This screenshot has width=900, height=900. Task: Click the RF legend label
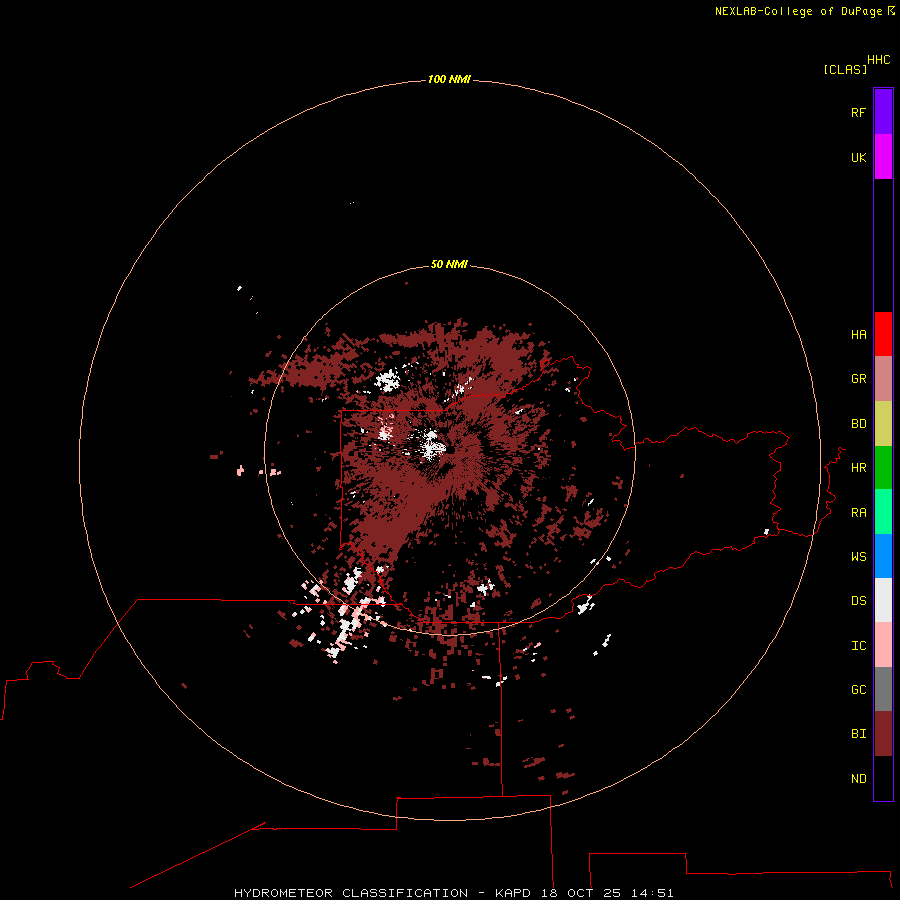point(858,112)
